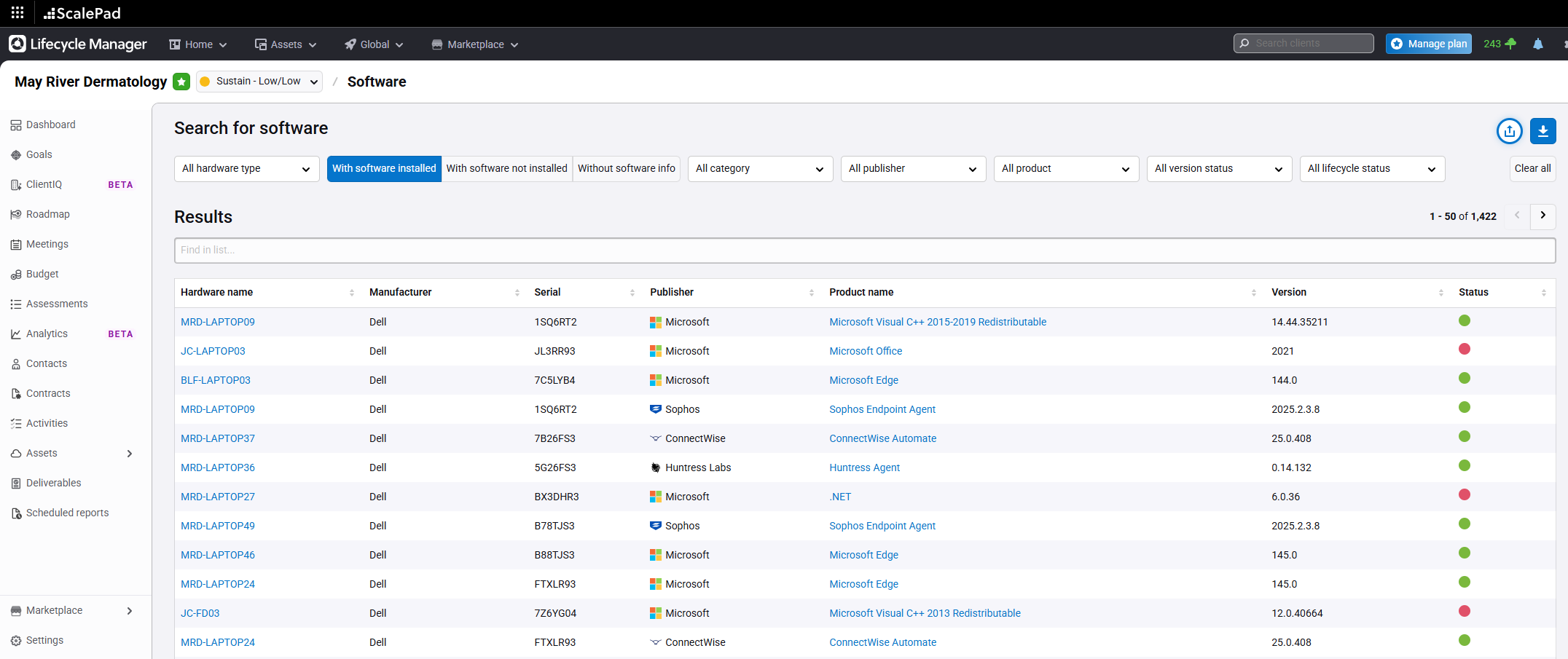Open the Global menu in navbar

click(x=374, y=44)
